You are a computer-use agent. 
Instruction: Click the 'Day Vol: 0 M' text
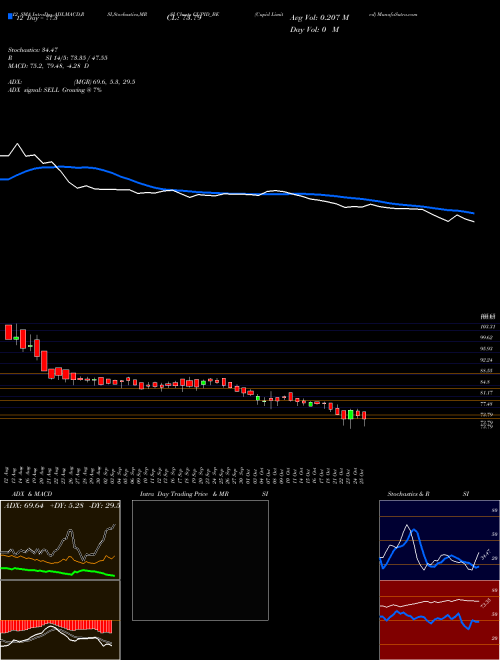314,30
